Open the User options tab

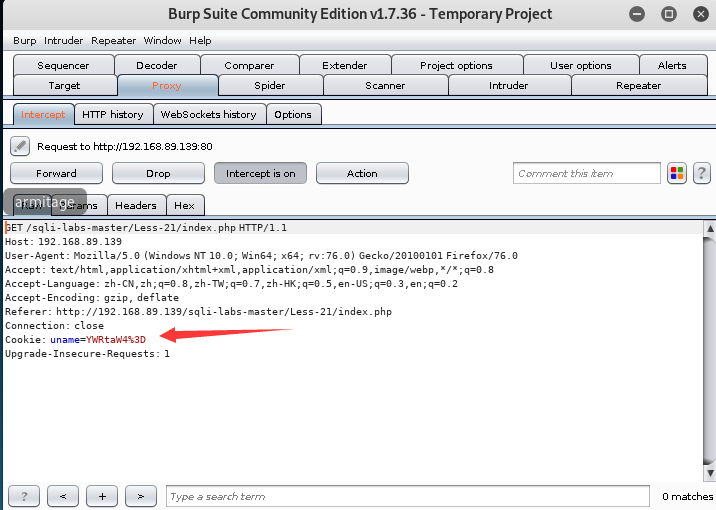click(x=581, y=65)
